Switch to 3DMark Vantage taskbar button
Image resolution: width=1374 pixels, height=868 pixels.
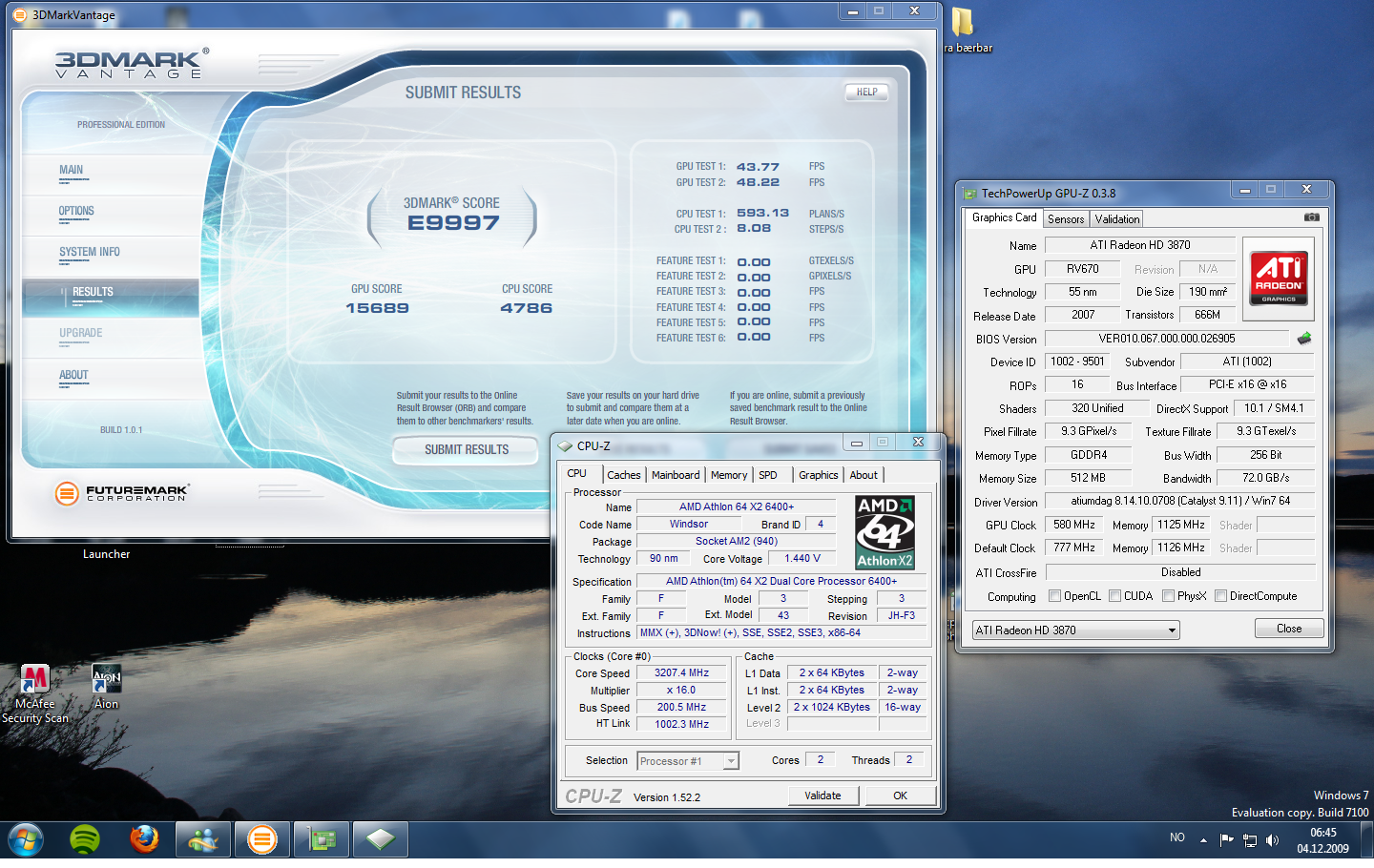(262, 840)
